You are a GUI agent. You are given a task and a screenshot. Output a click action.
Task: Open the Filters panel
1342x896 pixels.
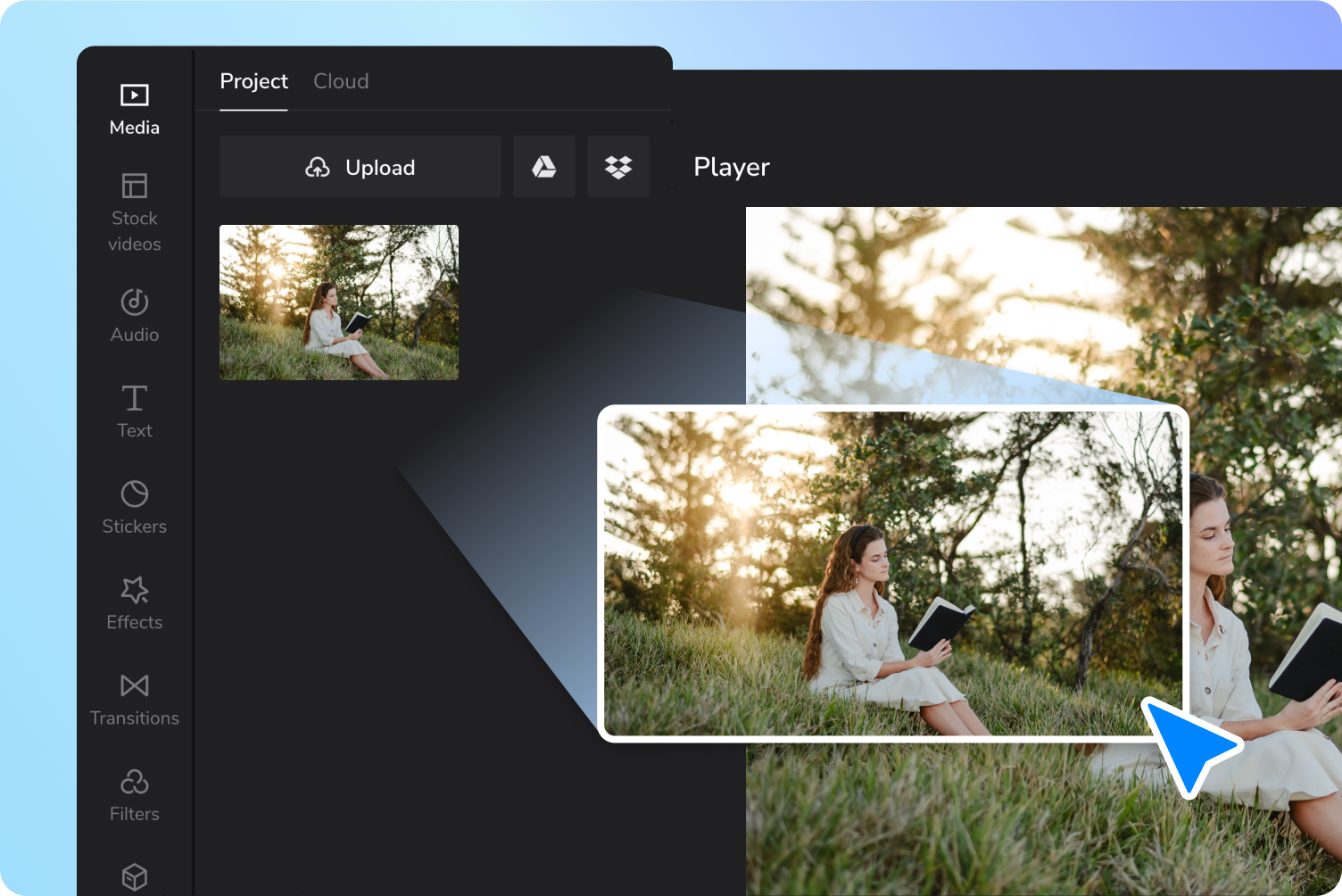click(135, 795)
